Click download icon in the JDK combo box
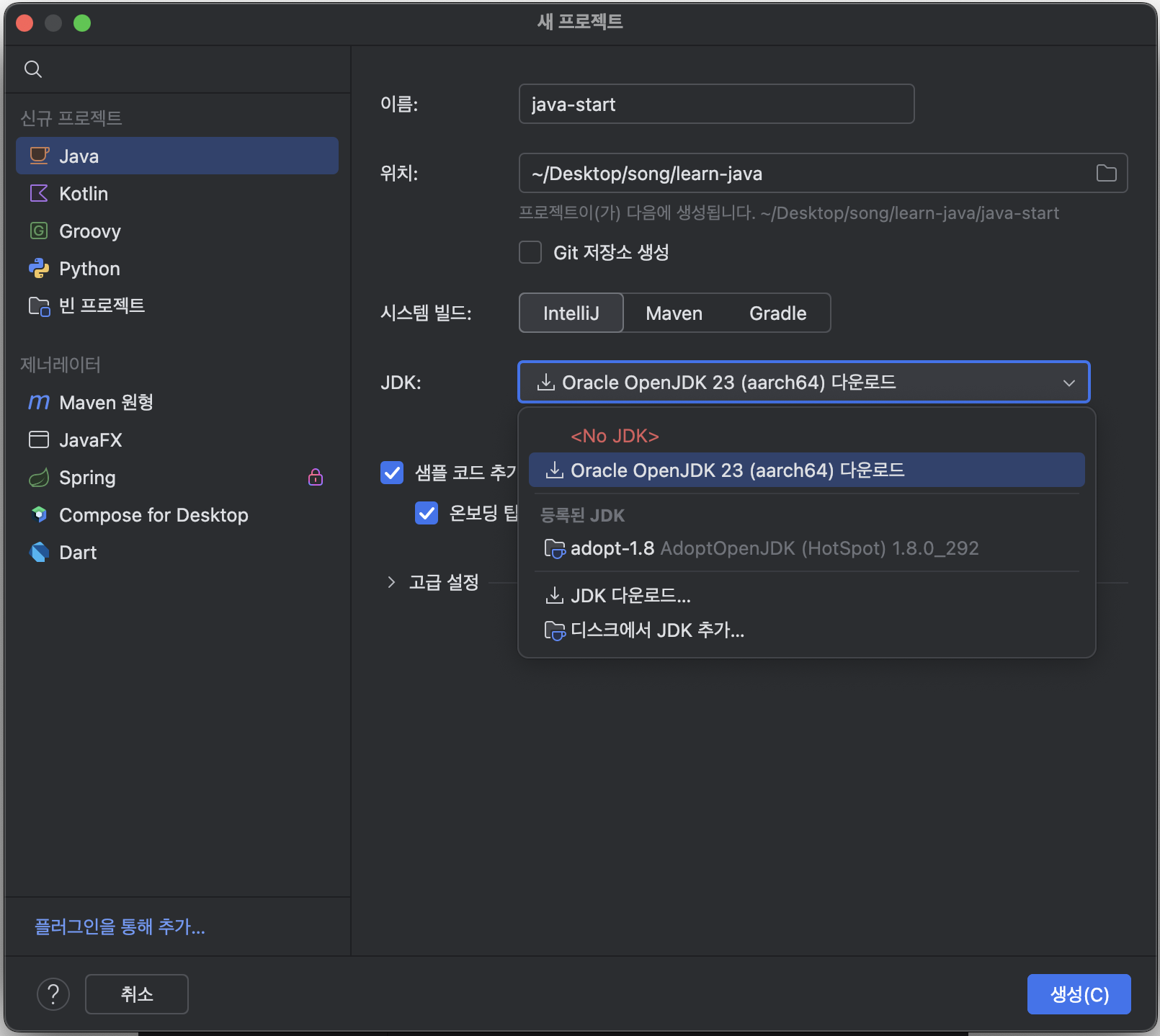1160x1036 pixels. coord(546,382)
